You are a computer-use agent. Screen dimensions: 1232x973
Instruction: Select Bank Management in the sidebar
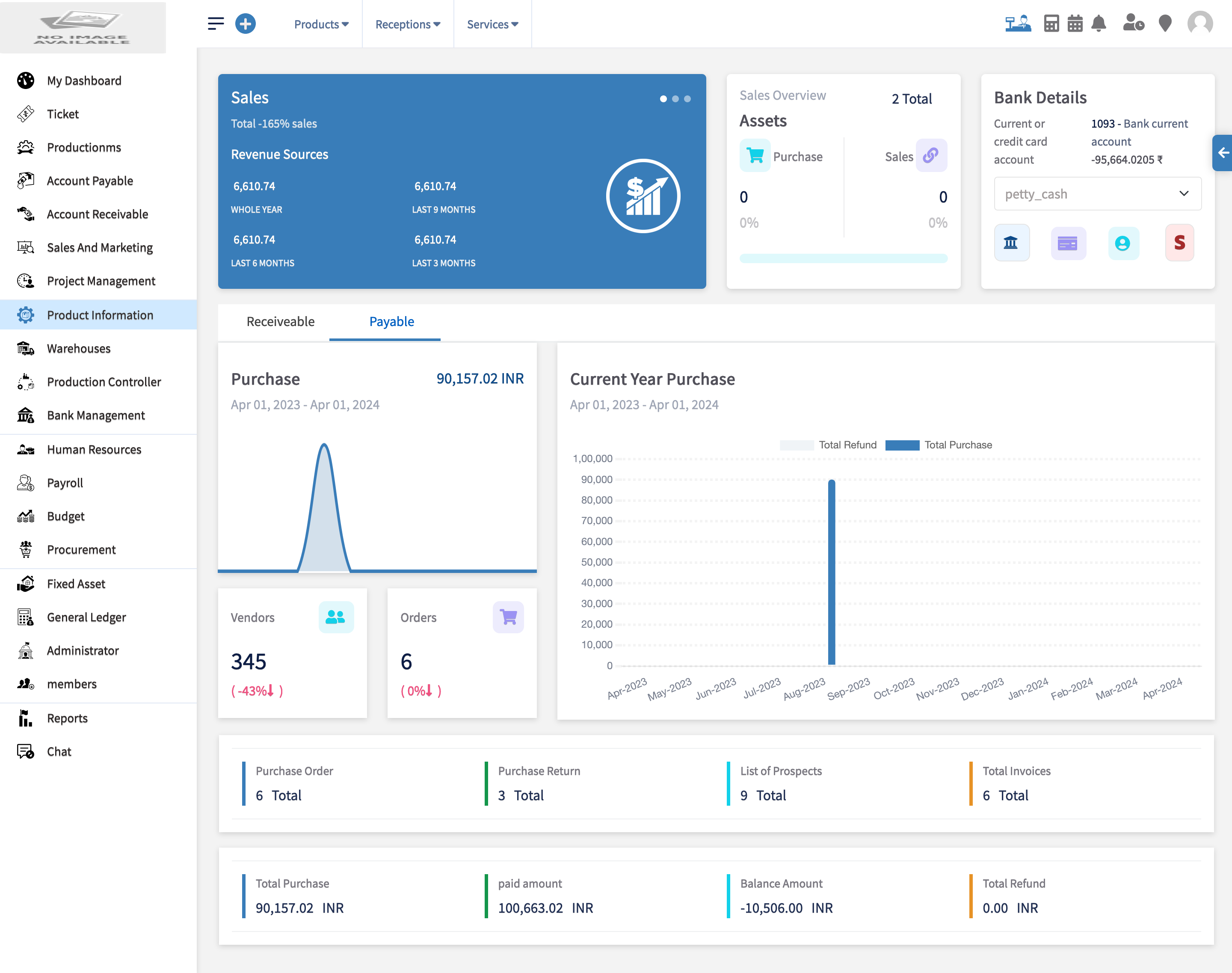[x=96, y=415]
